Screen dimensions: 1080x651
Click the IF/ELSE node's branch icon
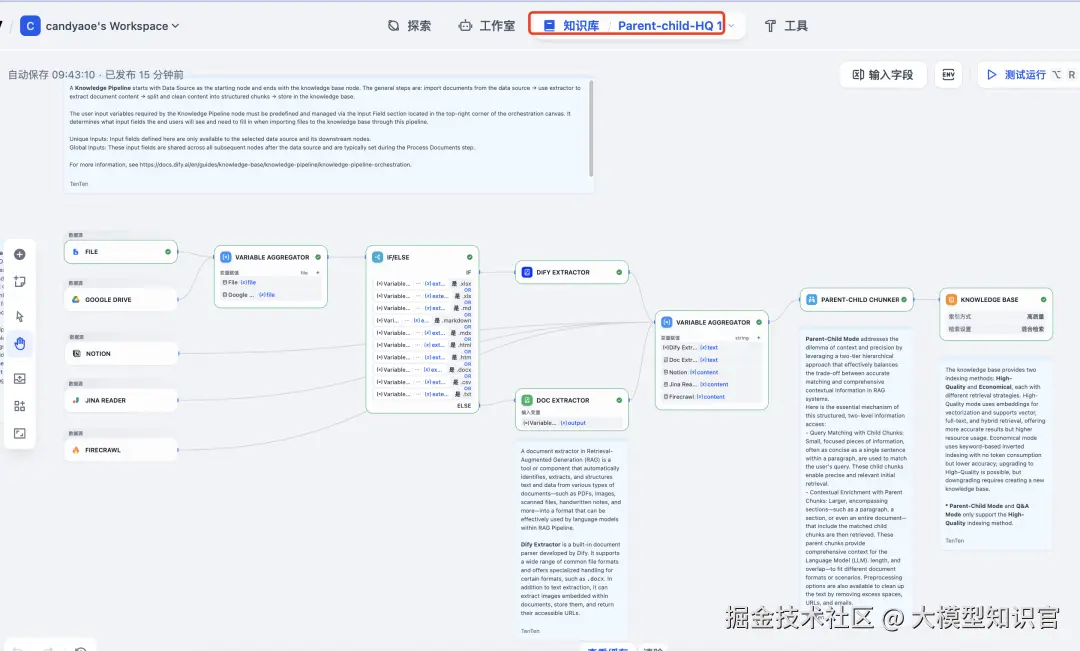(377, 257)
